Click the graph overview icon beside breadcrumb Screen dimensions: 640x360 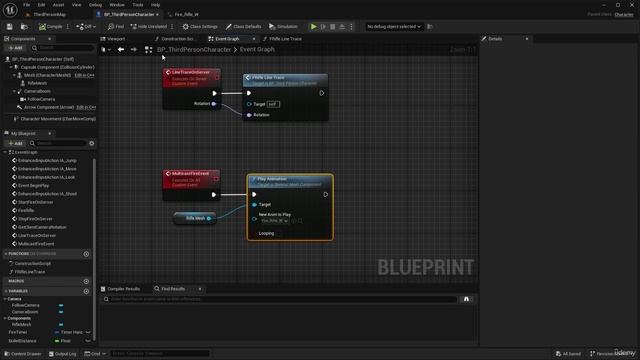tap(149, 49)
